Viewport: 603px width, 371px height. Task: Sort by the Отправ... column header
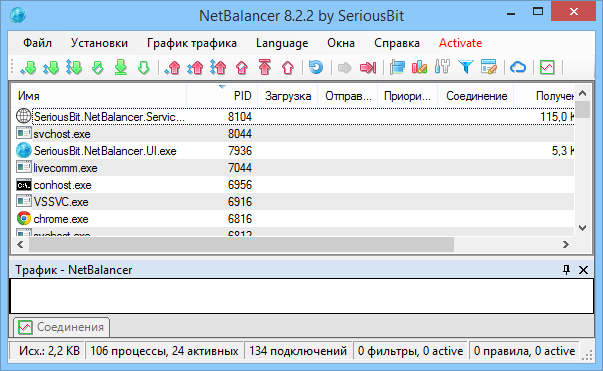[348, 96]
